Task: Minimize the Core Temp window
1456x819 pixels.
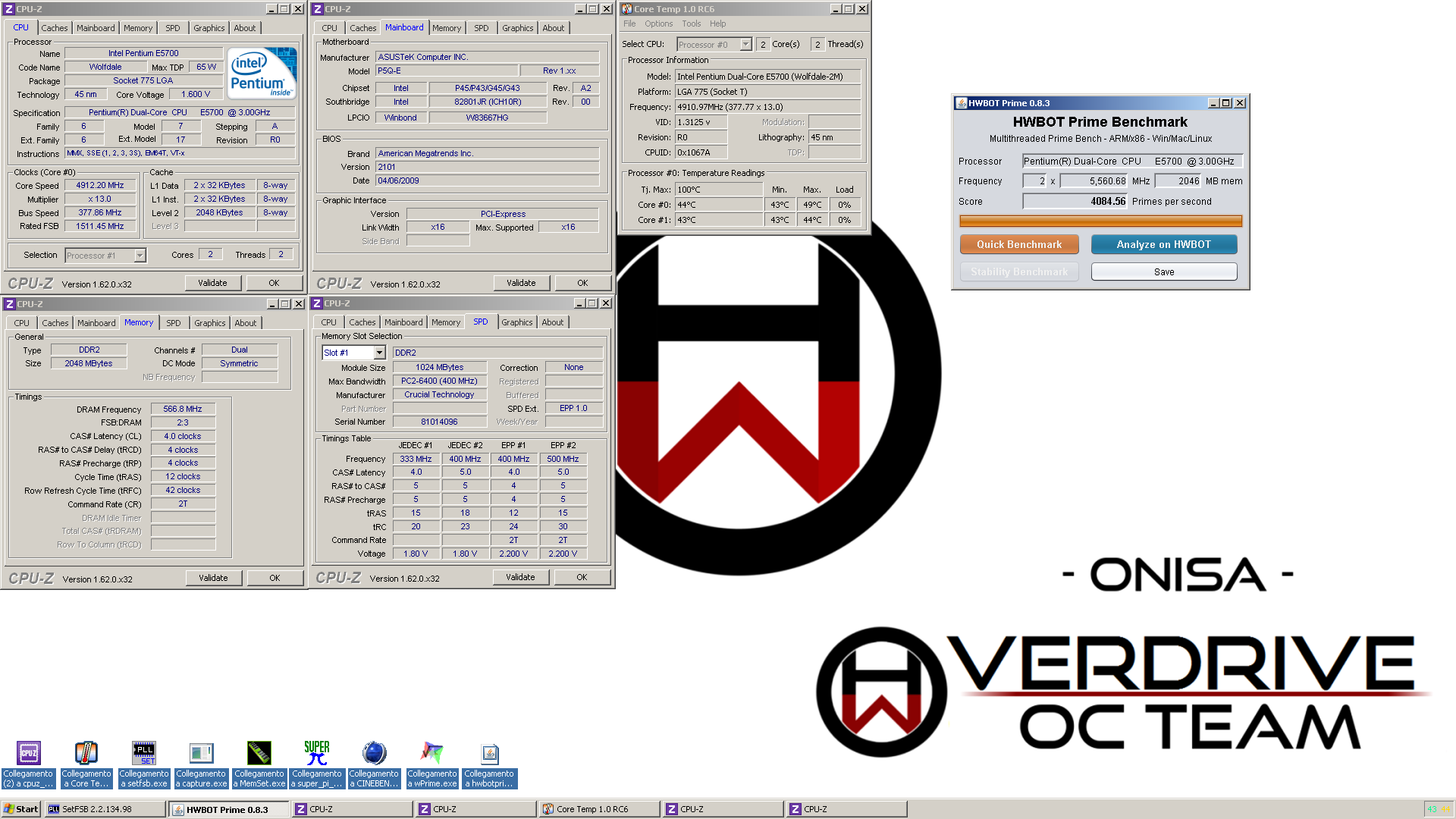Action: tap(835, 9)
